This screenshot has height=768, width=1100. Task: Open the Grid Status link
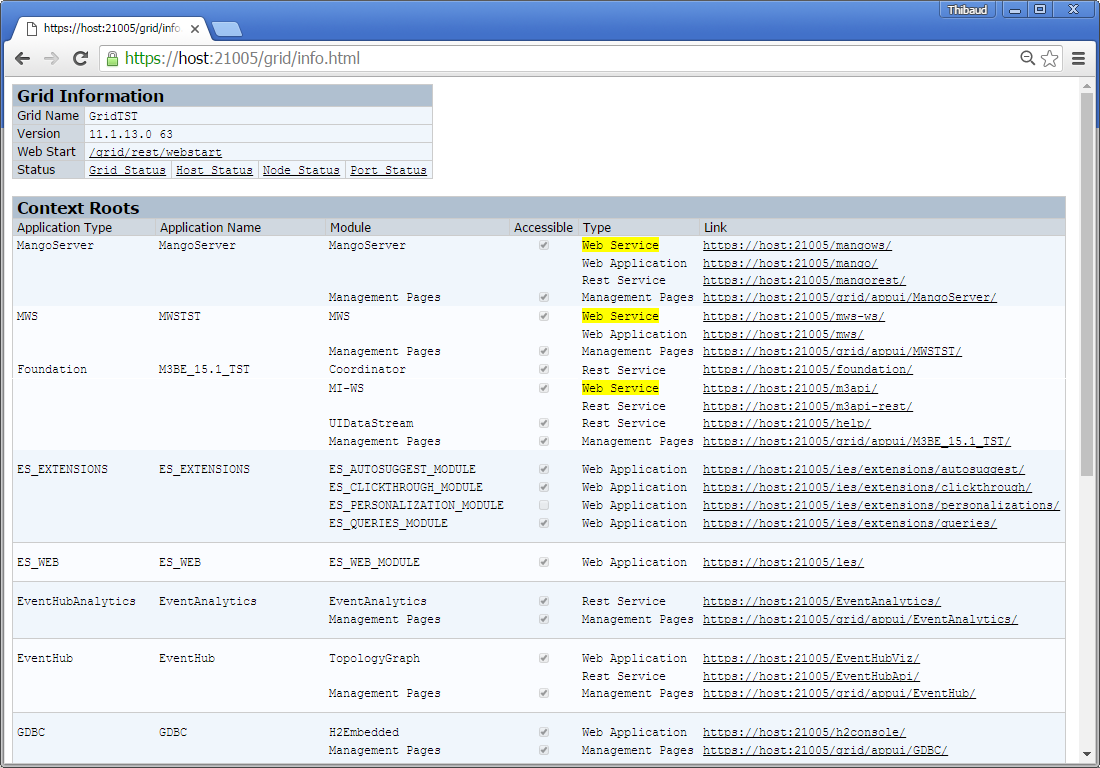[x=127, y=170]
